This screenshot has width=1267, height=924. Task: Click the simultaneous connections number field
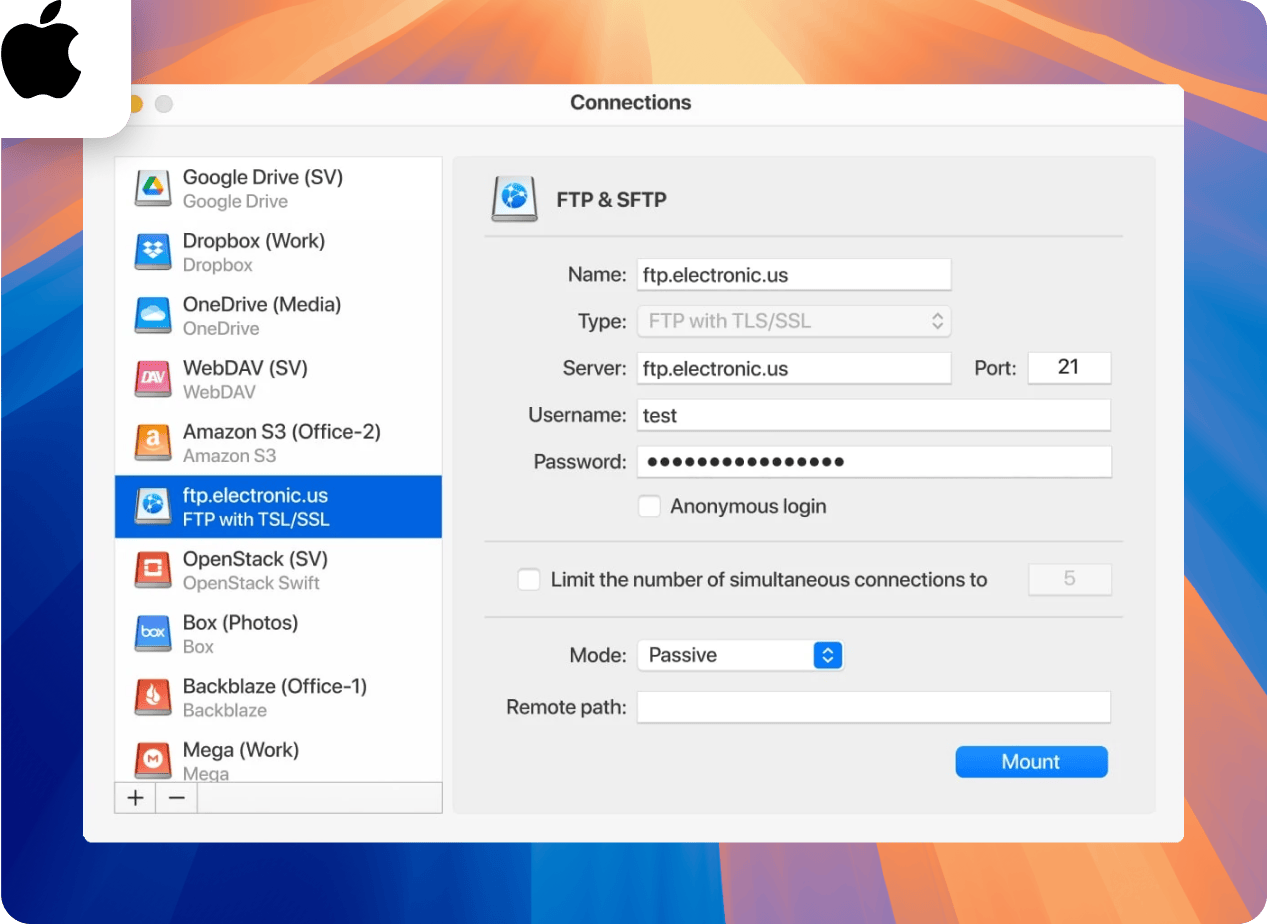(x=1070, y=579)
